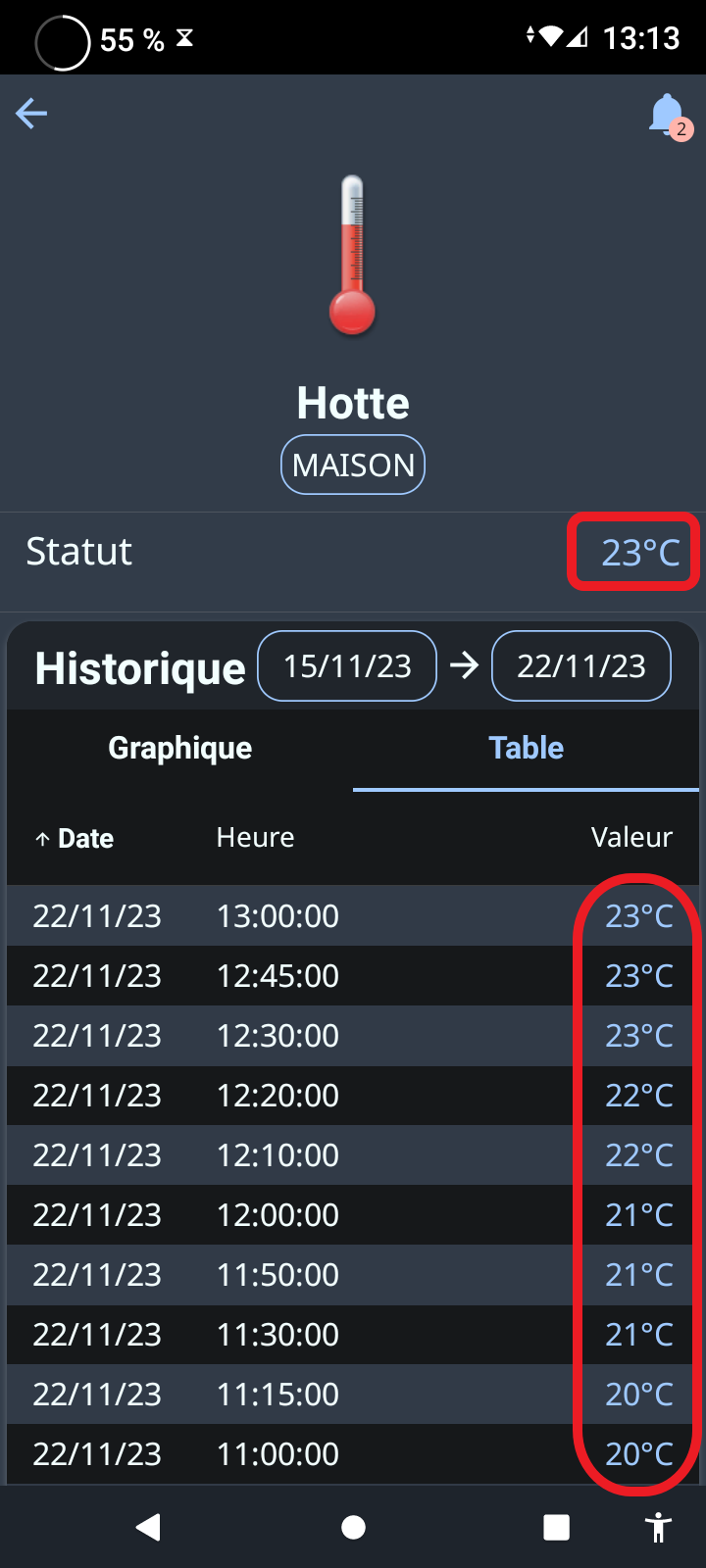Select the Table tab
The width and height of the screenshot is (706, 1568).
coord(527,749)
